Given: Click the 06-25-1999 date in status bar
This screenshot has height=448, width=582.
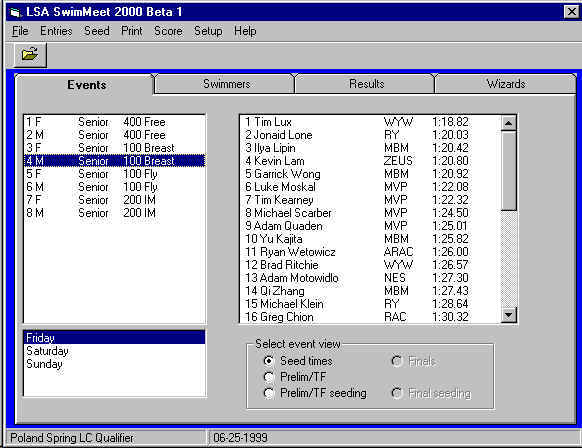Looking at the screenshot, I should [240, 438].
